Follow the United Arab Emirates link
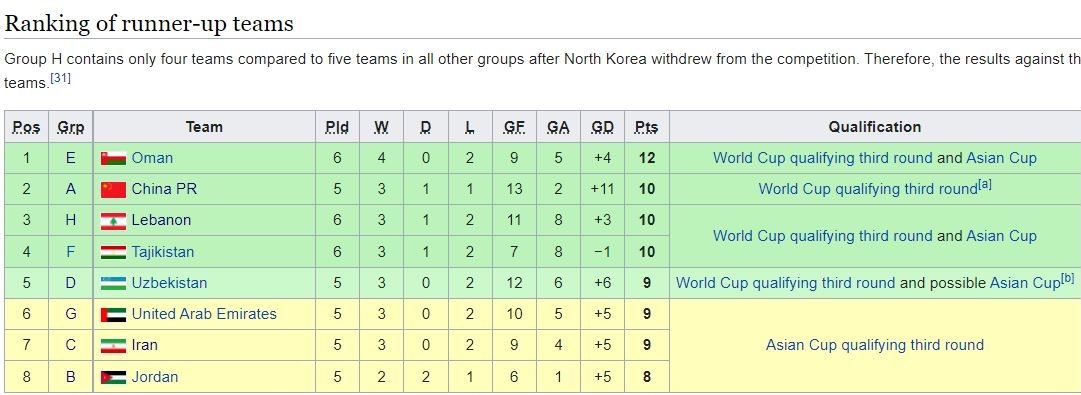This screenshot has height=395, width=1081. point(204,314)
